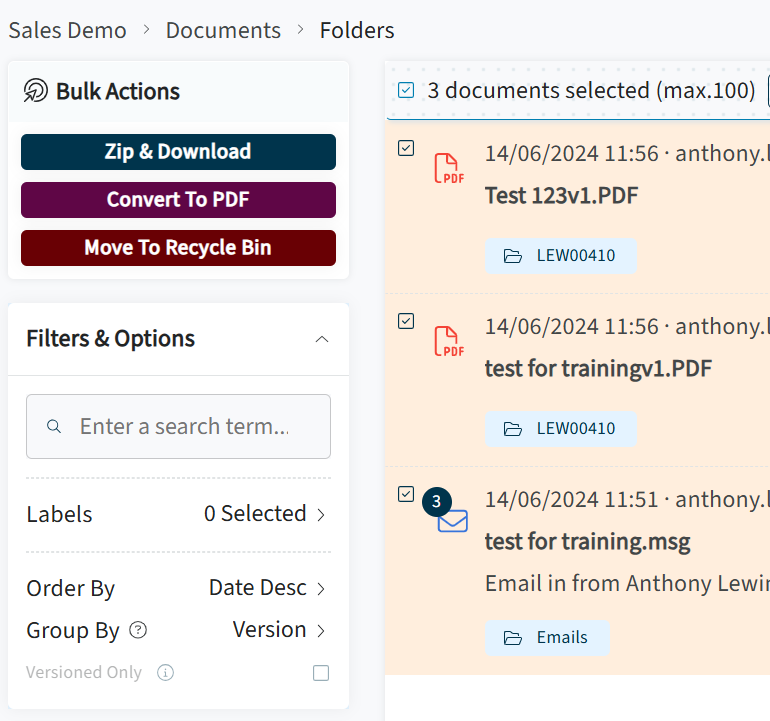Image resolution: width=770 pixels, height=721 pixels.
Task: Click PDF icon for Test 123v1.PDF
Action: point(449,168)
